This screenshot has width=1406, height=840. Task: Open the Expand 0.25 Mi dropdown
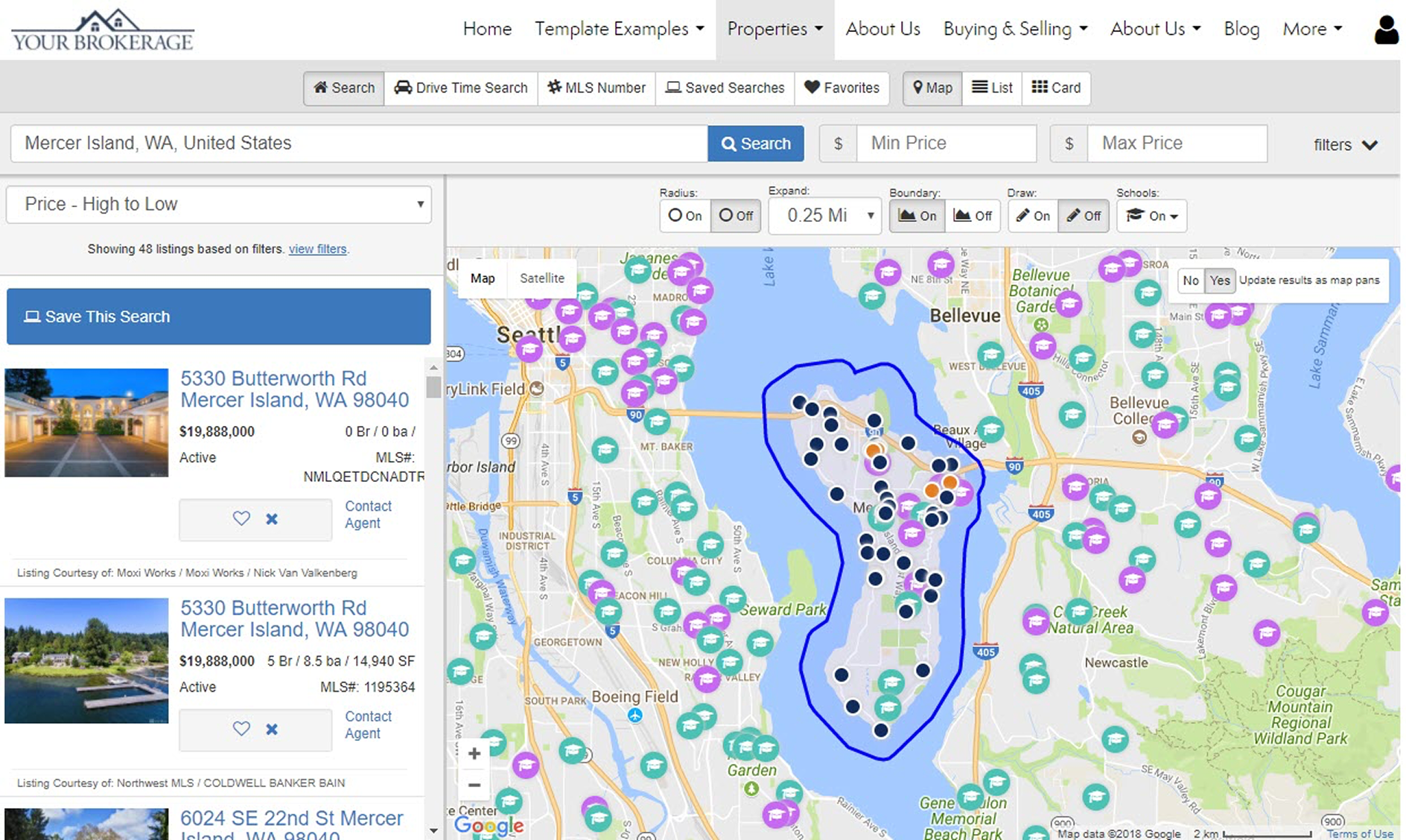825,216
